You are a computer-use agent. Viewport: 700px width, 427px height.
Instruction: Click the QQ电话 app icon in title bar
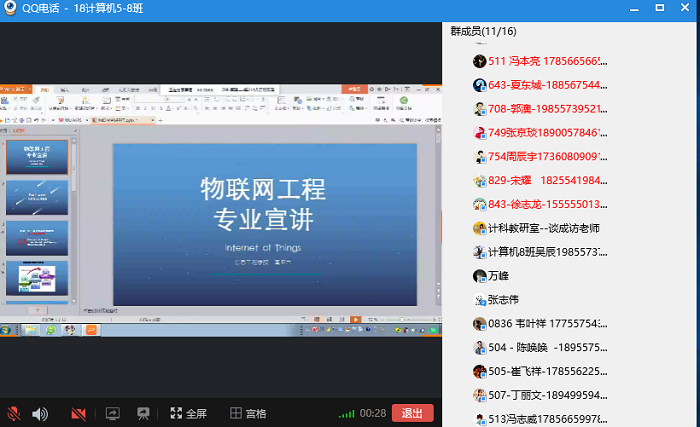11,10
